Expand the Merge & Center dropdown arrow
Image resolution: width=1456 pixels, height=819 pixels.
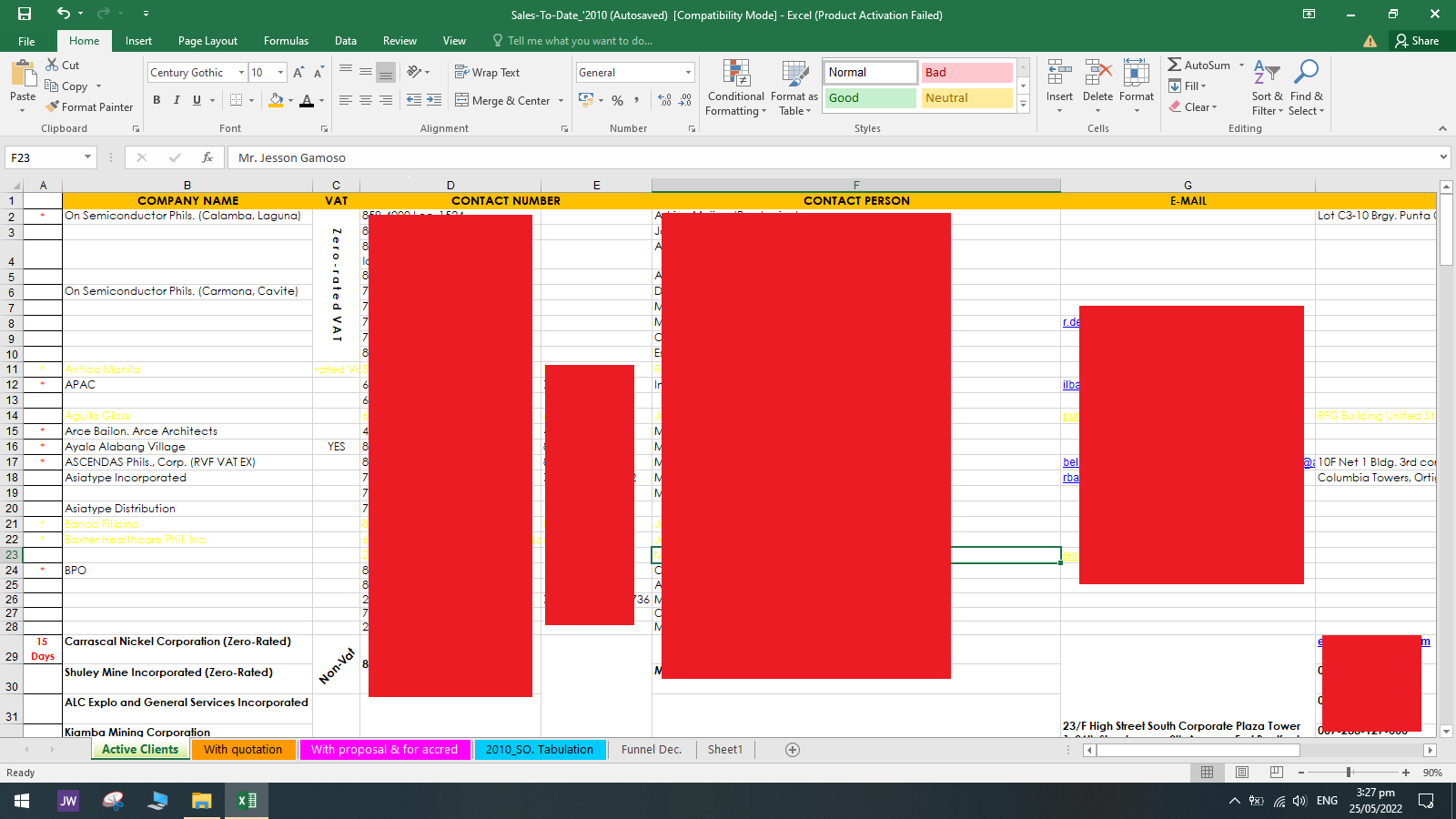[561, 101]
